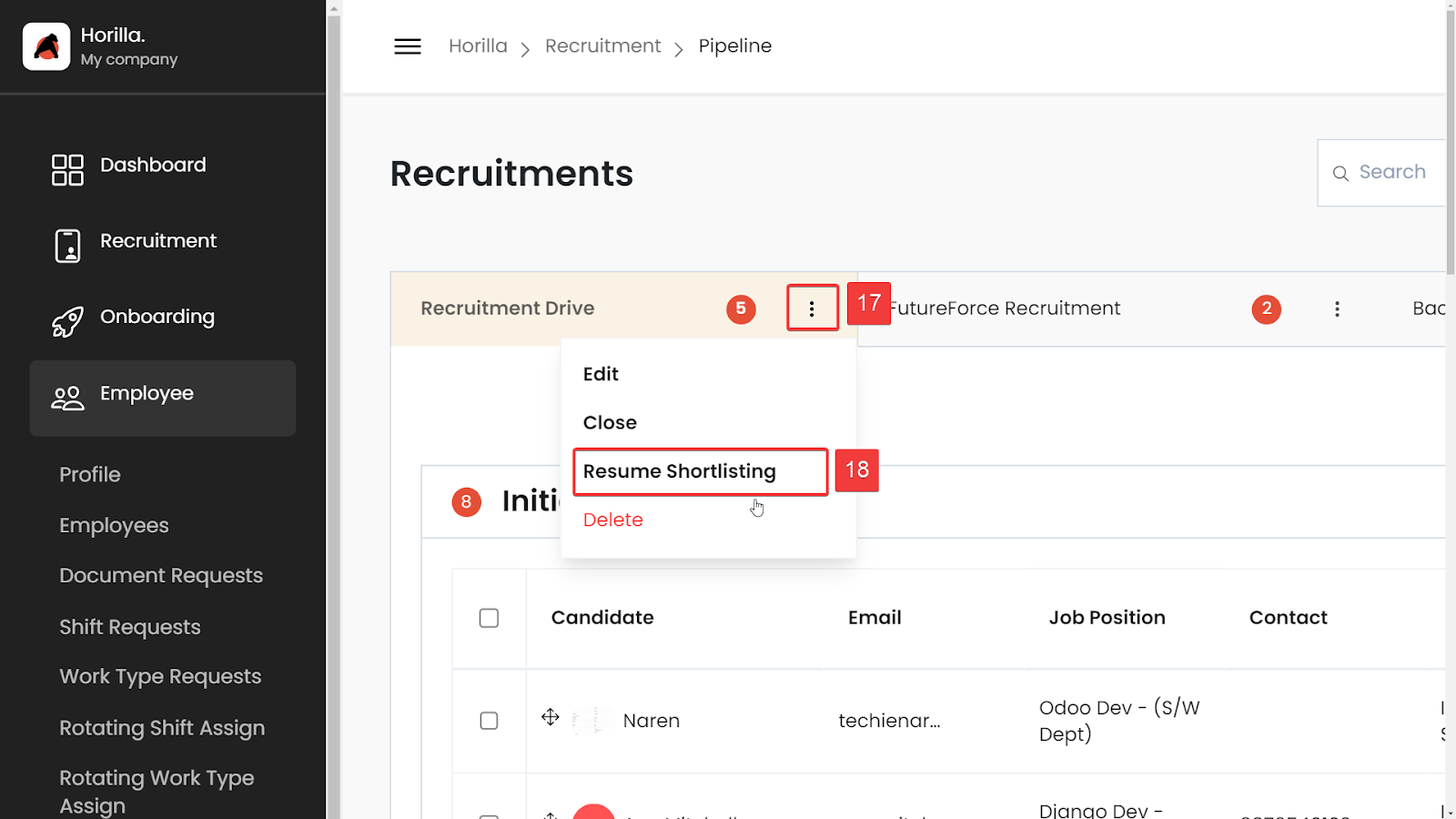Screen dimensions: 1456x819
Task: Click the Candidate column header
Action: pos(602,618)
